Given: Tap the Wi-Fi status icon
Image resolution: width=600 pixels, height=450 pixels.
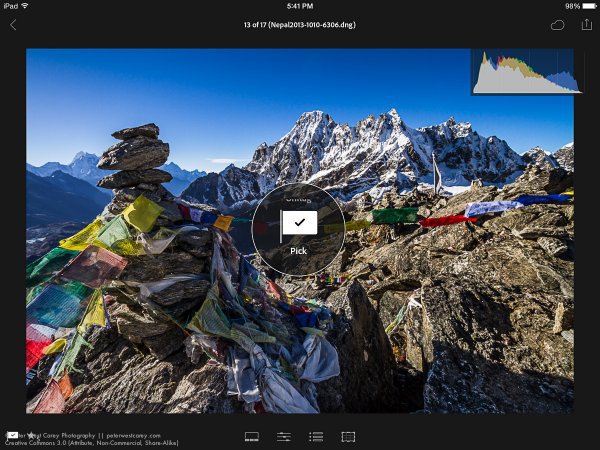Looking at the screenshot, I should coord(25,6).
